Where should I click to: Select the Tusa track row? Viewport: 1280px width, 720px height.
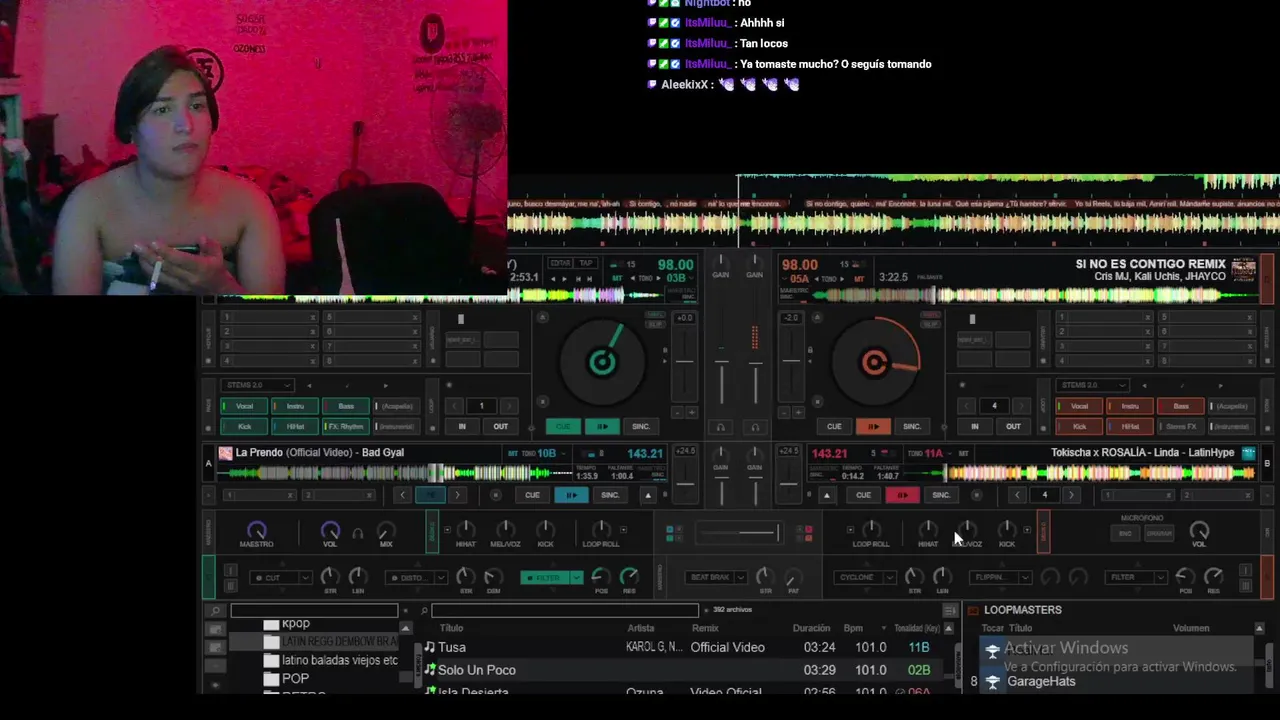(x=684, y=647)
